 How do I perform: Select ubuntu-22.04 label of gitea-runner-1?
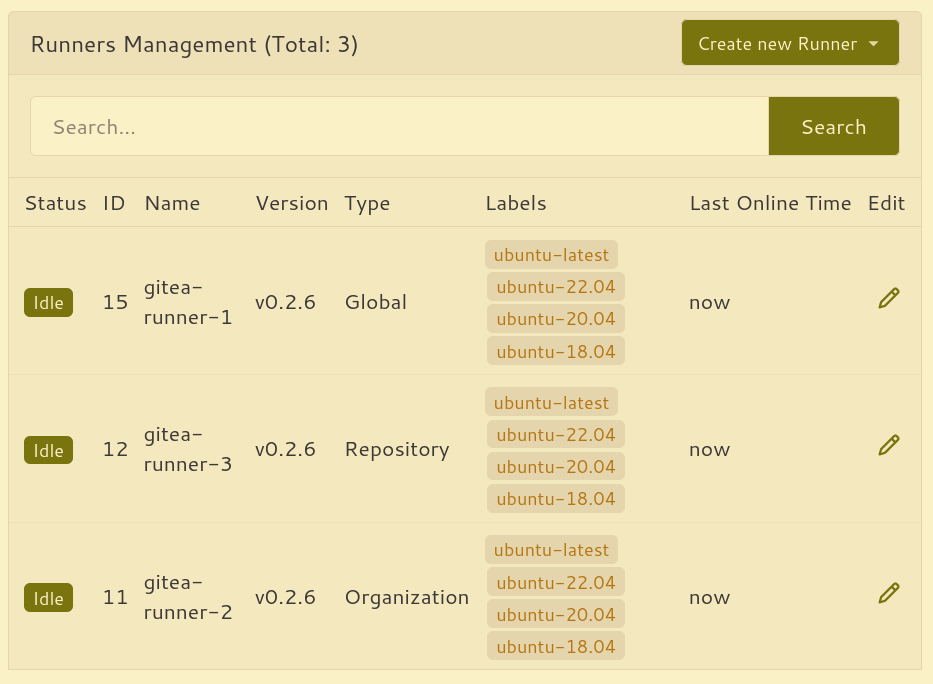(555, 287)
